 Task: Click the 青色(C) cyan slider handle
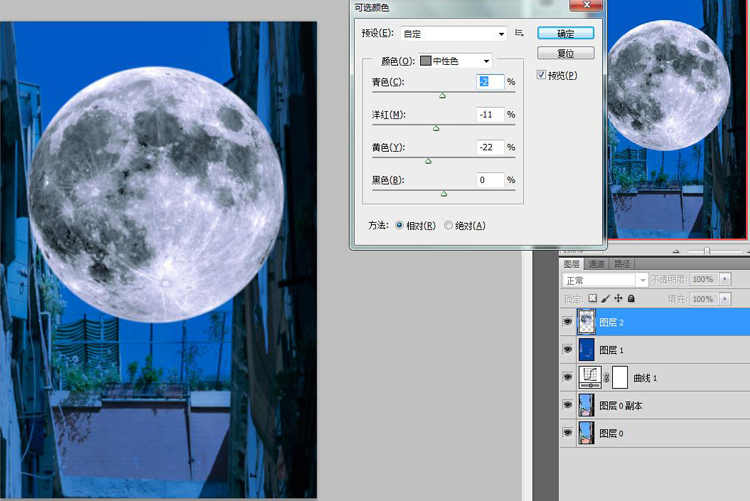click(442, 96)
